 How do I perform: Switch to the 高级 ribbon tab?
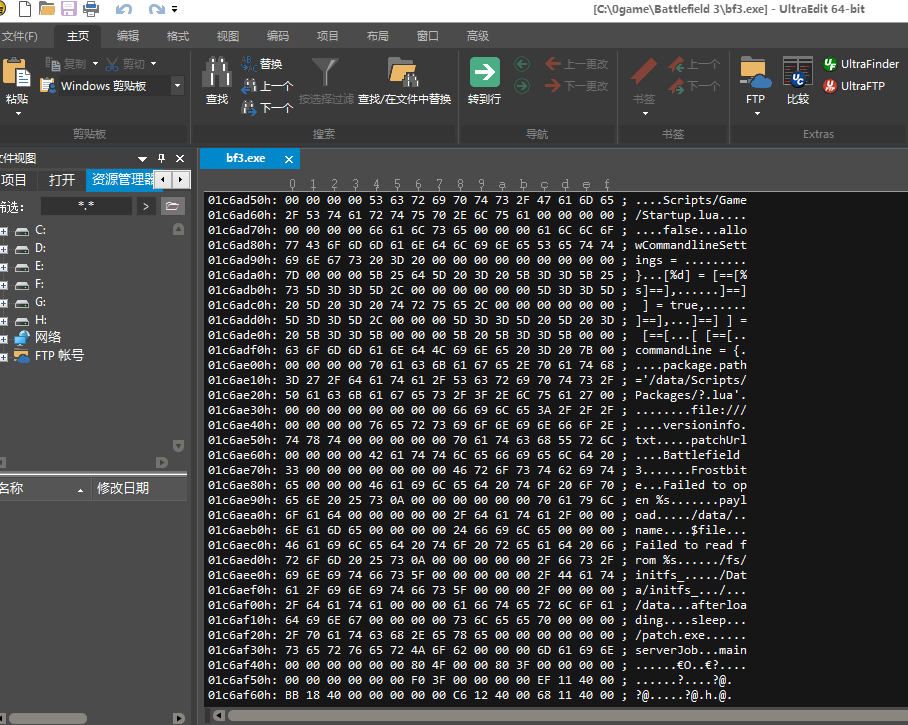(x=478, y=36)
